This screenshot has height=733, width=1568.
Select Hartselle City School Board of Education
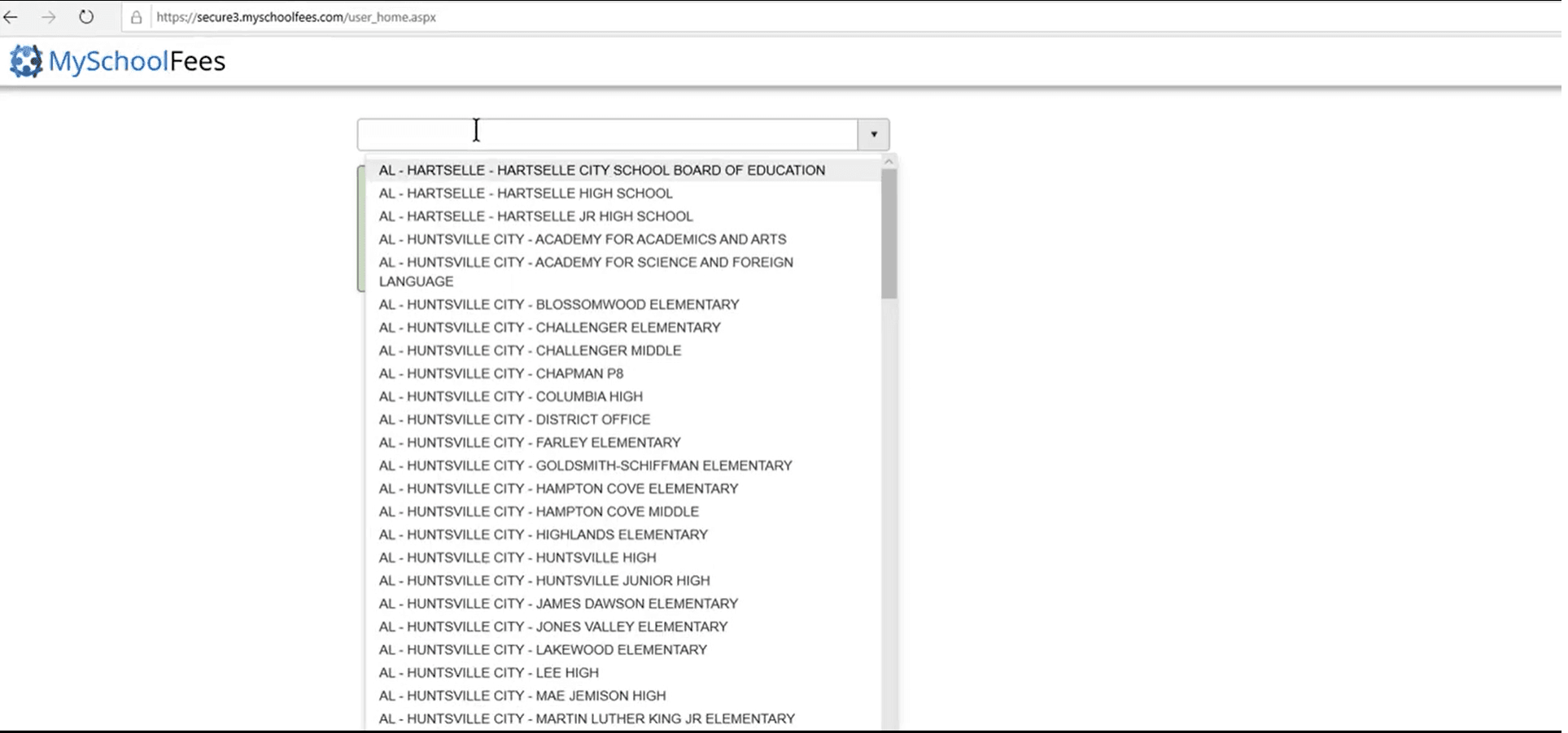pos(623,170)
